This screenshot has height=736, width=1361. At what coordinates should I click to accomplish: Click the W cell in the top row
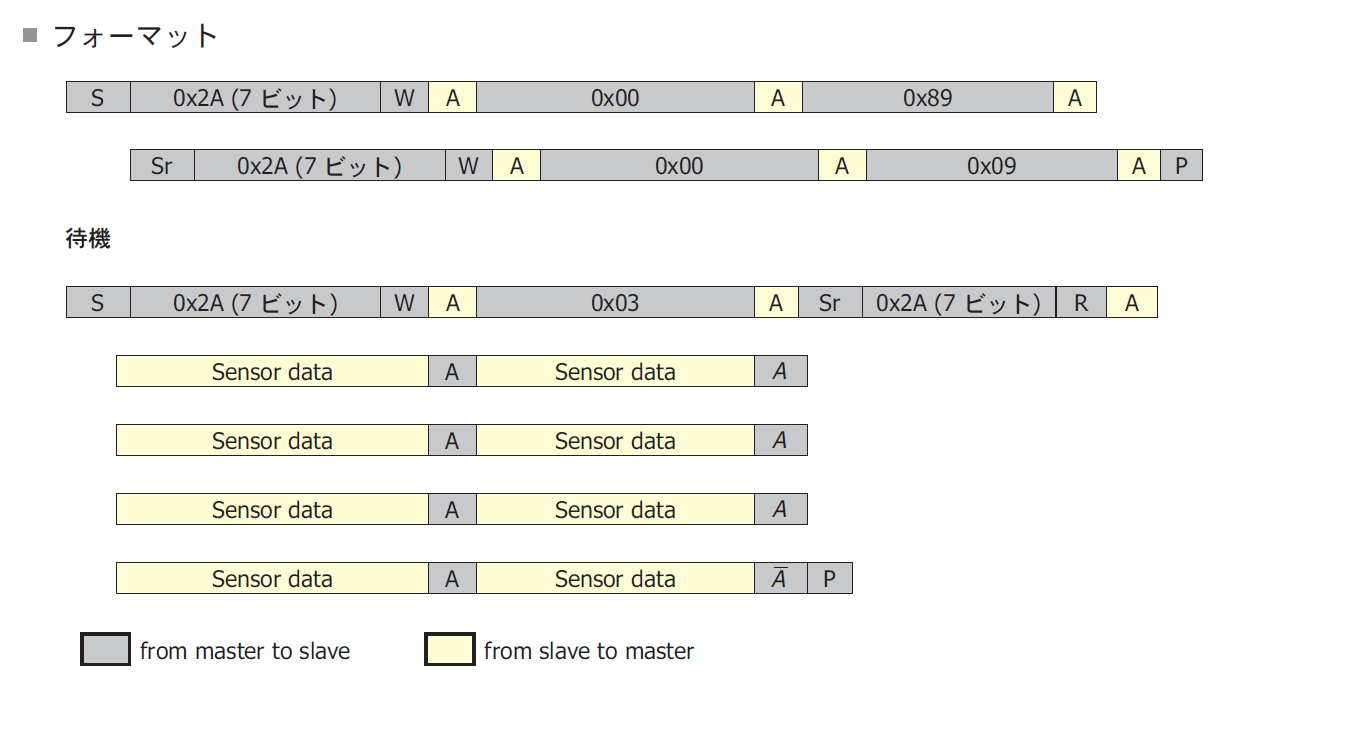[x=404, y=97]
